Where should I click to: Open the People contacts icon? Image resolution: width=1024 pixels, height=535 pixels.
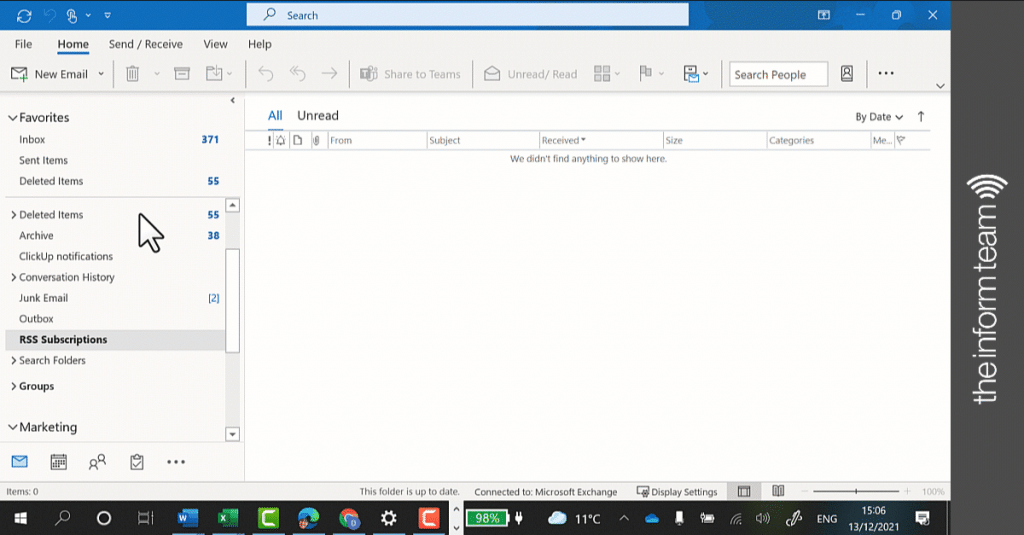tap(97, 462)
